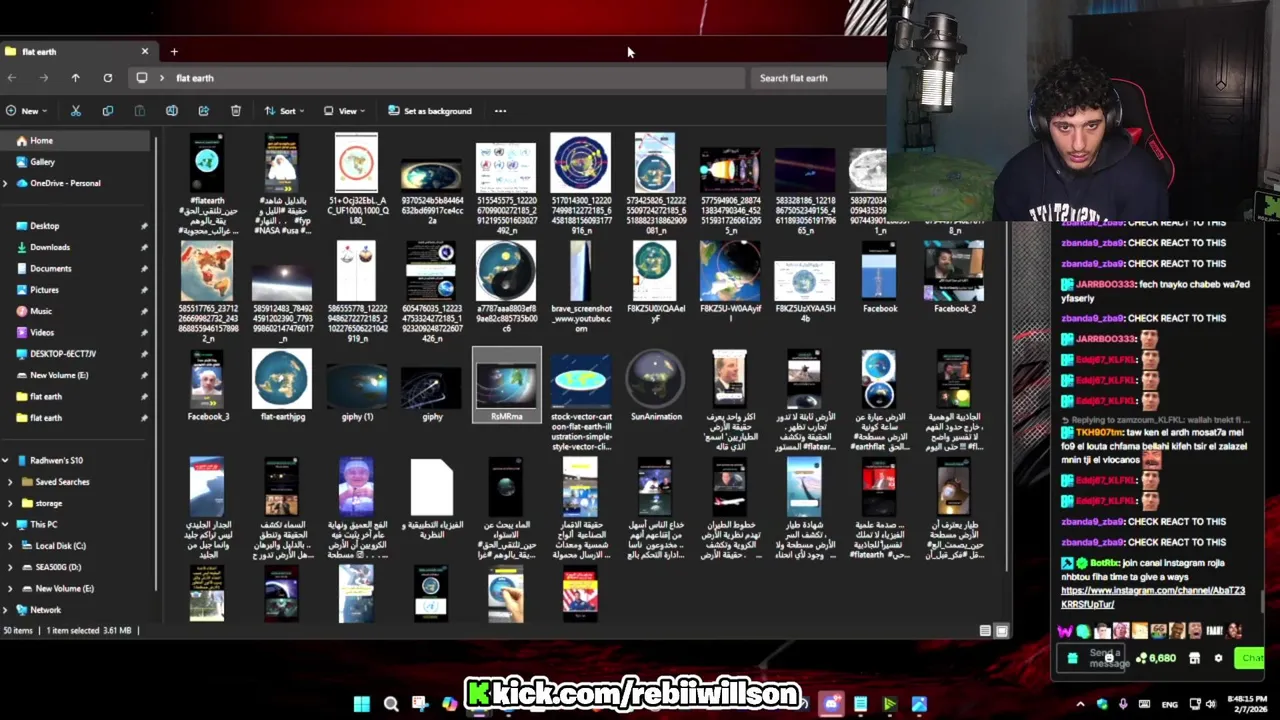Add a new File Explorer tab
This screenshot has height=720, width=1280.
(174, 51)
